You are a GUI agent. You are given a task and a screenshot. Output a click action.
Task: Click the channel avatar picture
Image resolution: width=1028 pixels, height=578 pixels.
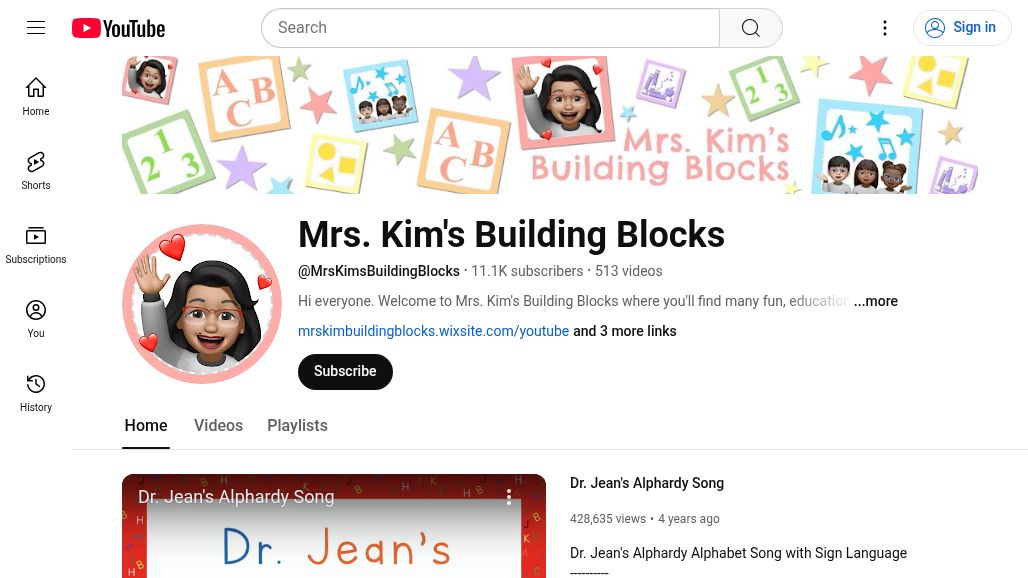(x=202, y=304)
